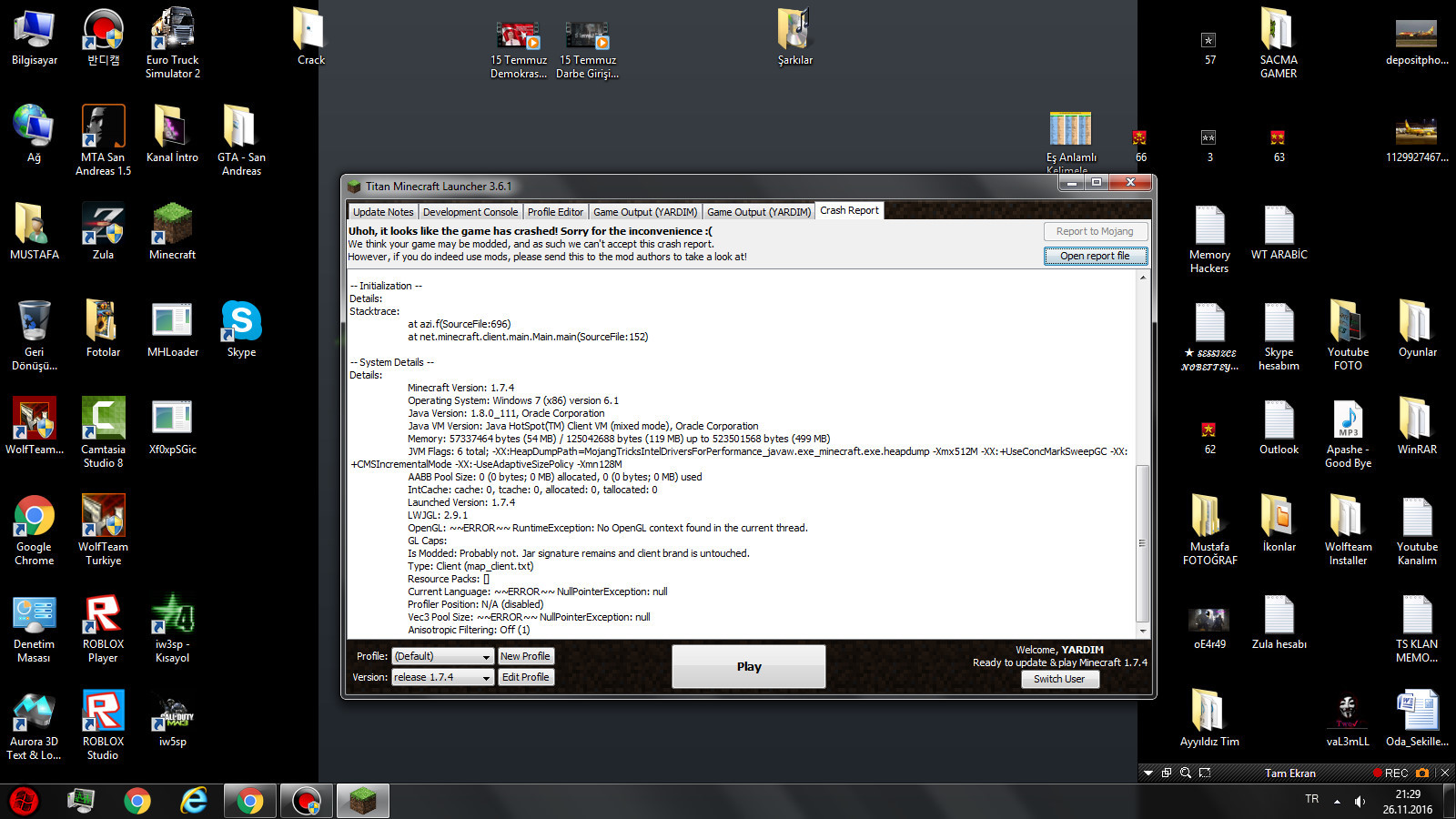
Task: Open the SACMA GAMER folder
Action: [1279, 43]
